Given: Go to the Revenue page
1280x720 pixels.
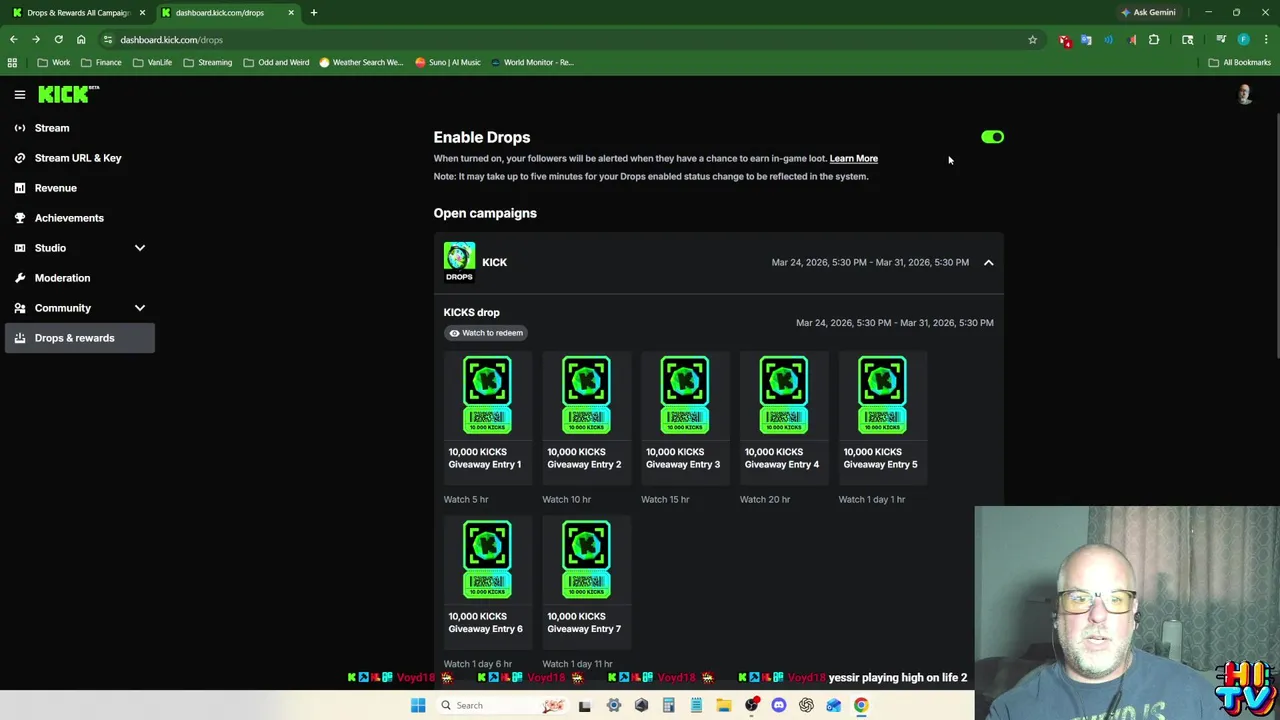Looking at the screenshot, I should click(x=80, y=188).
